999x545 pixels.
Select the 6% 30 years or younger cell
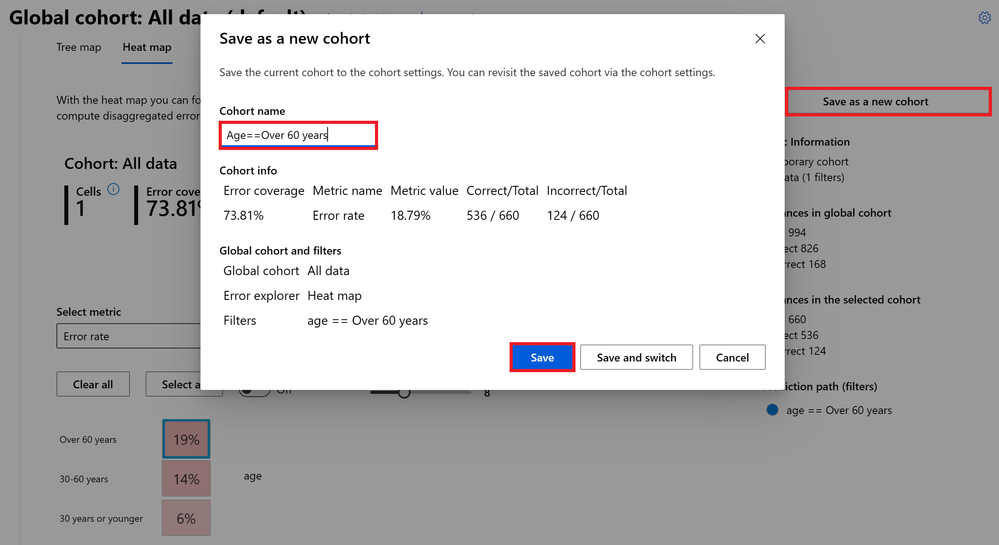[x=186, y=518]
